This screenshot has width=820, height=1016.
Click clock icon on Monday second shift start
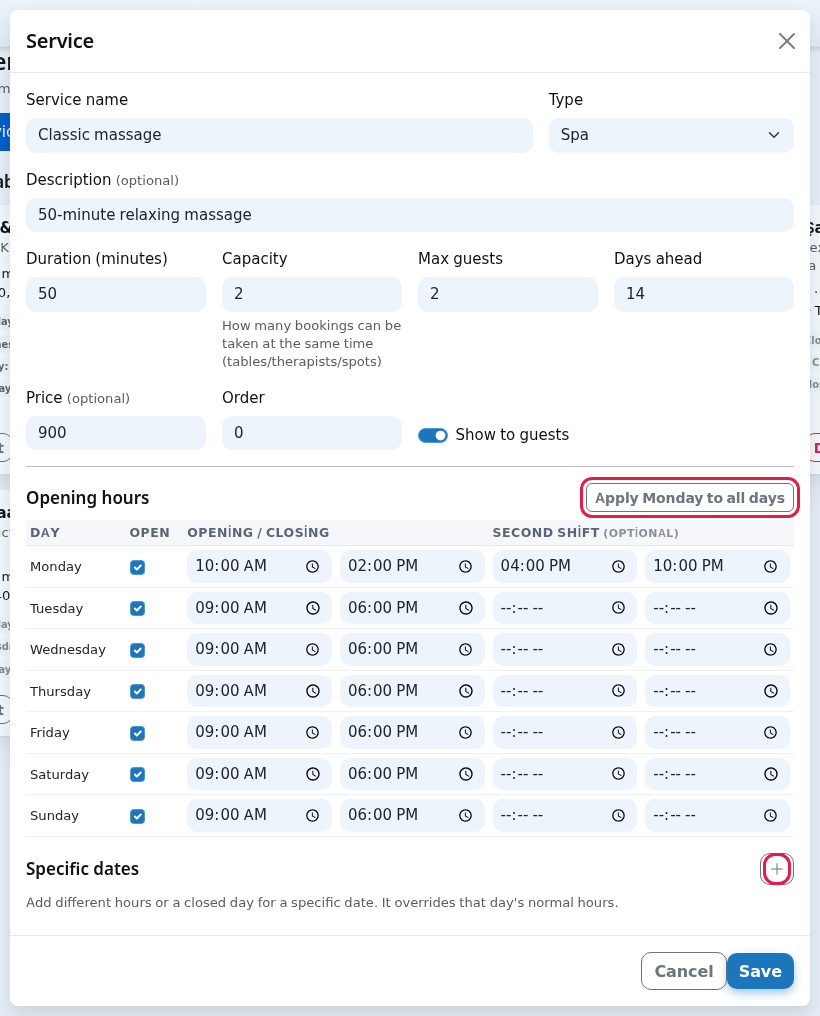click(x=618, y=566)
